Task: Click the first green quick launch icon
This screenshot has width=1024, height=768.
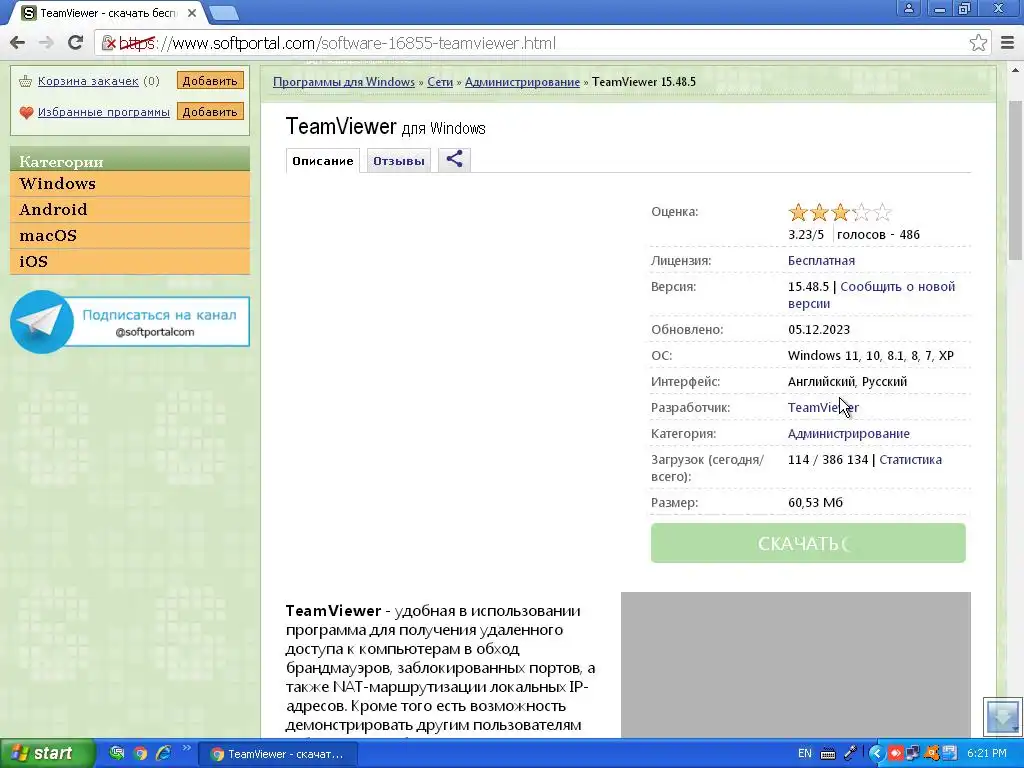Action: click(x=117, y=754)
